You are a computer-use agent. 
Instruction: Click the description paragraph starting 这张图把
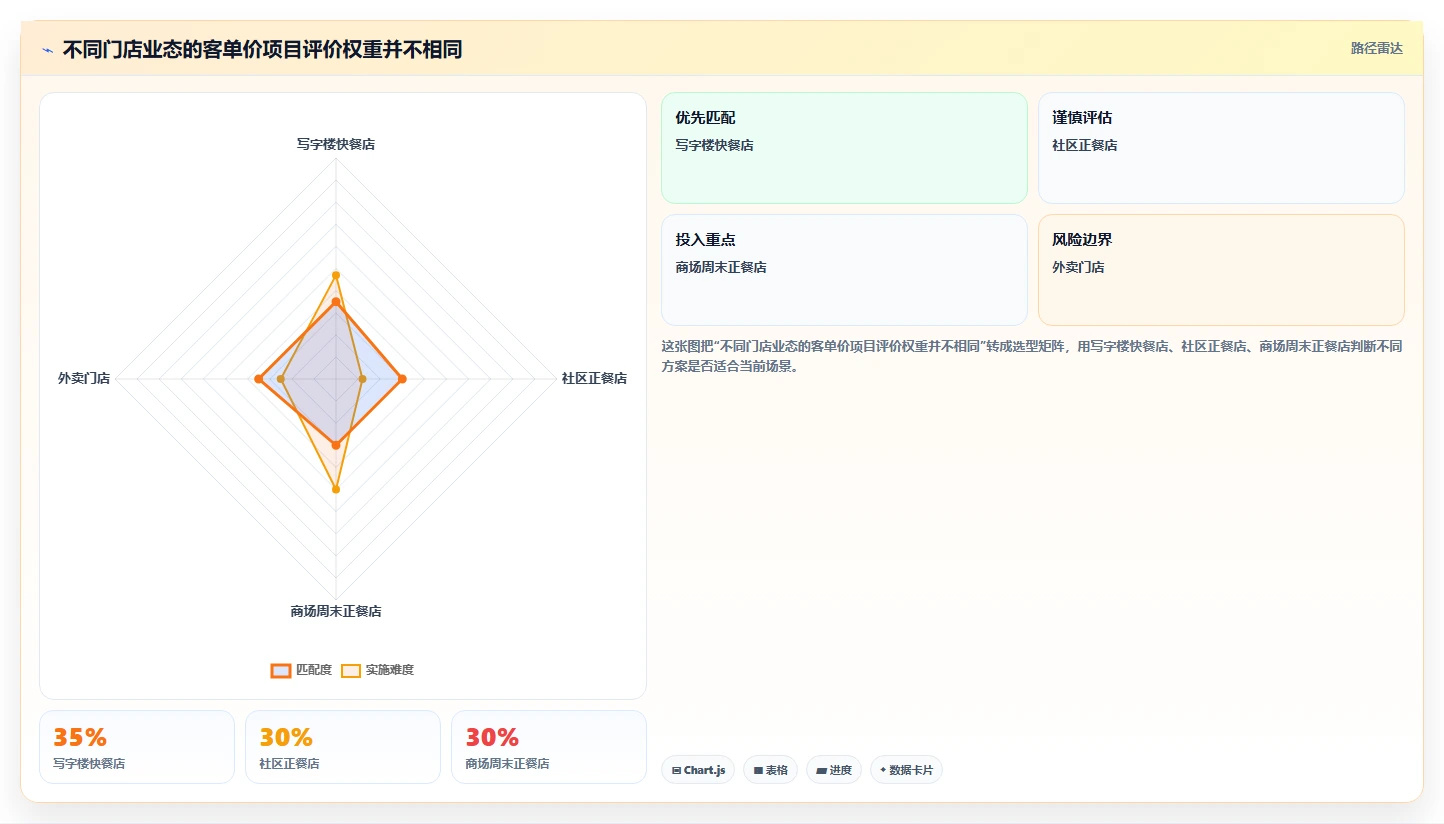pos(1032,356)
